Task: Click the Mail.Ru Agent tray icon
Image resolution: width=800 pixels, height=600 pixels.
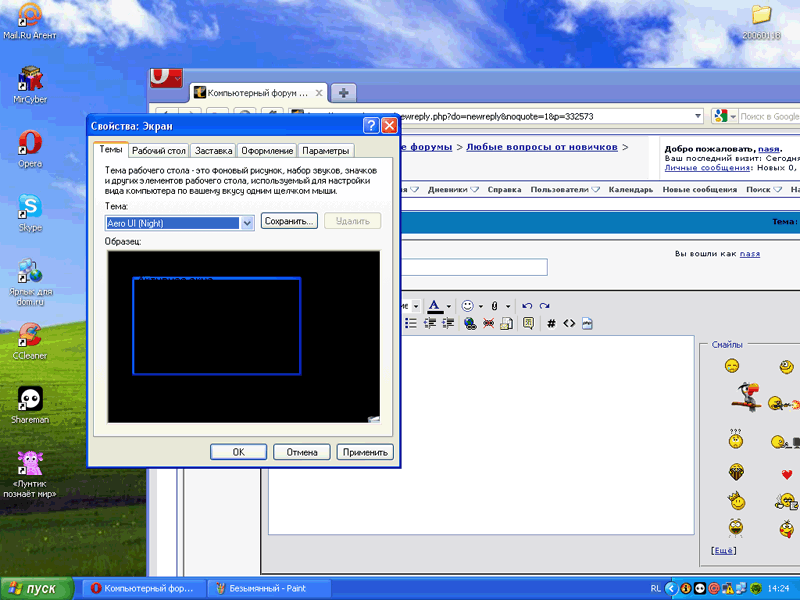Action: pyautogui.click(x=714, y=588)
